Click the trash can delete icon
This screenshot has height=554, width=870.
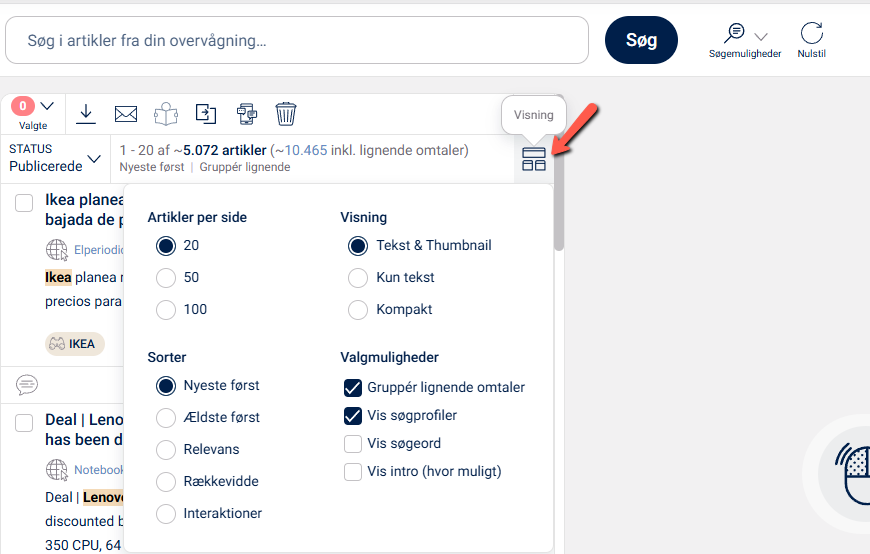286,113
